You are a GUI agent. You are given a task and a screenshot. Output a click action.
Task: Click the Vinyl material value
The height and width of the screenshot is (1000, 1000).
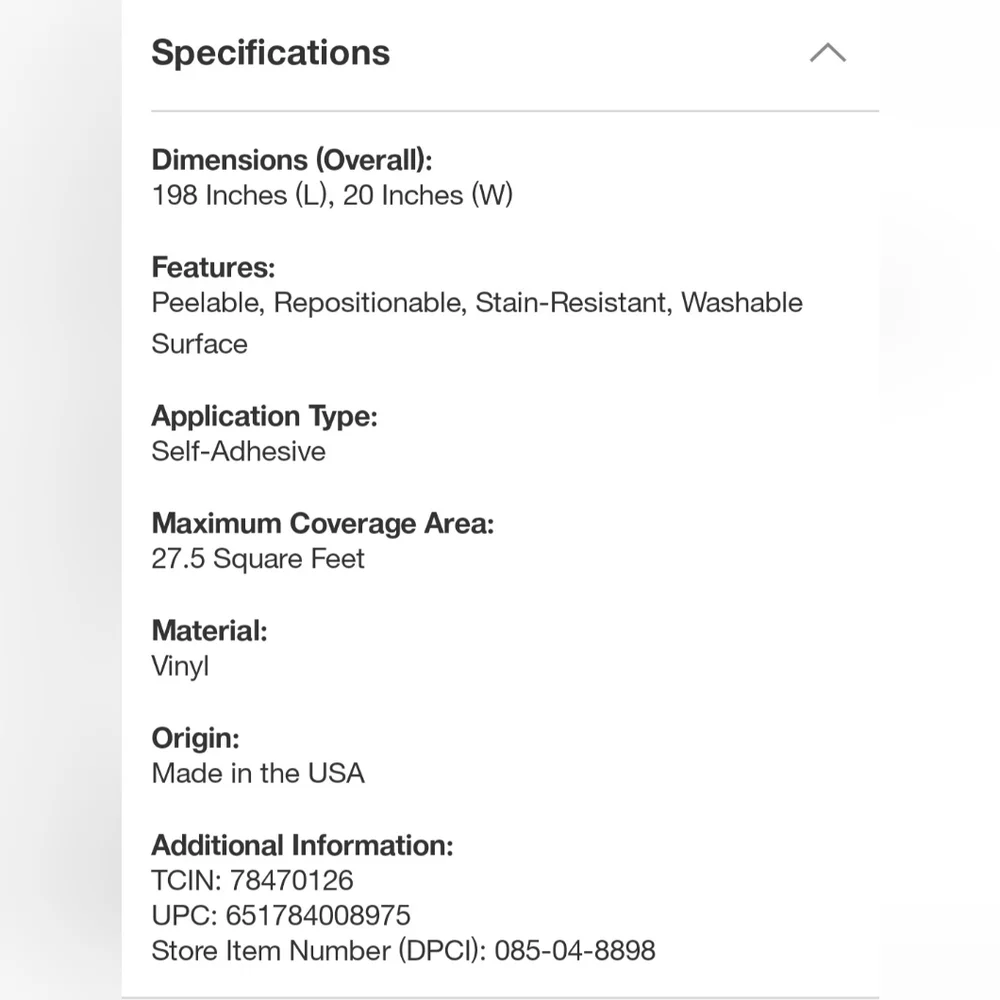[x=180, y=666]
